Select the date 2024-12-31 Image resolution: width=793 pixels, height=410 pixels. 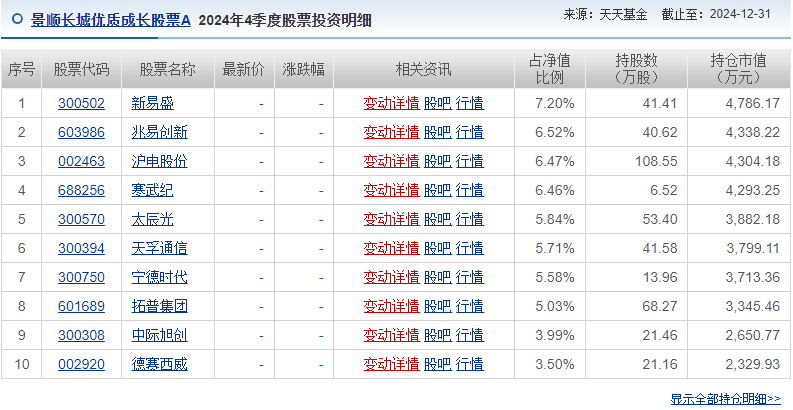[740, 14]
